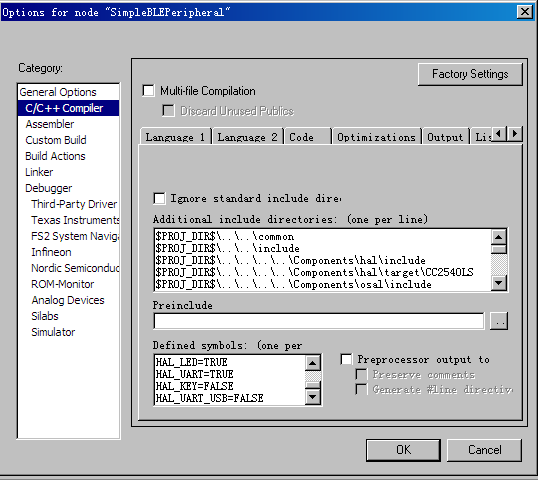This screenshot has height=480, width=538.
Task: Click include directories scroll up arrow
Action: point(499,237)
